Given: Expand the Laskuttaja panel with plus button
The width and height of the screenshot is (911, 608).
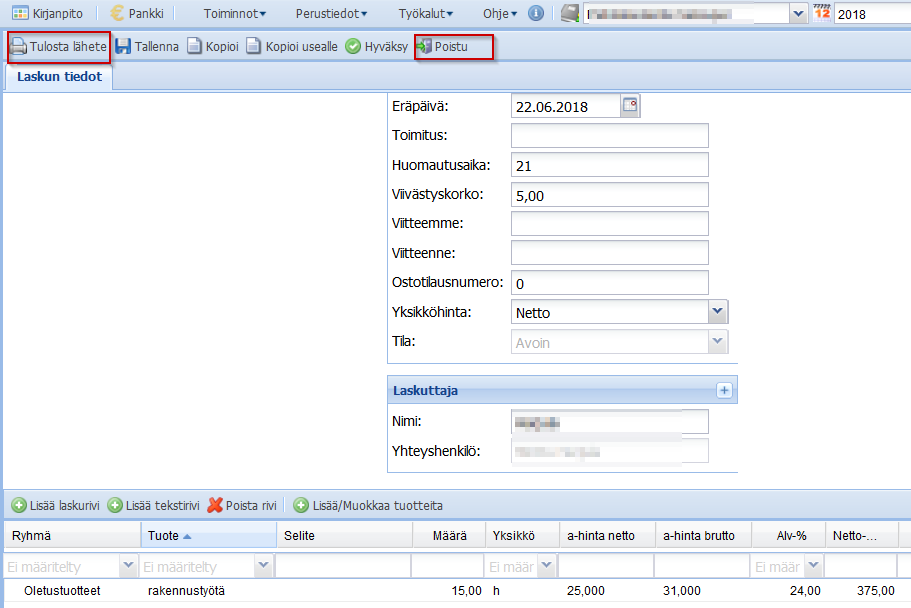Looking at the screenshot, I should (725, 390).
